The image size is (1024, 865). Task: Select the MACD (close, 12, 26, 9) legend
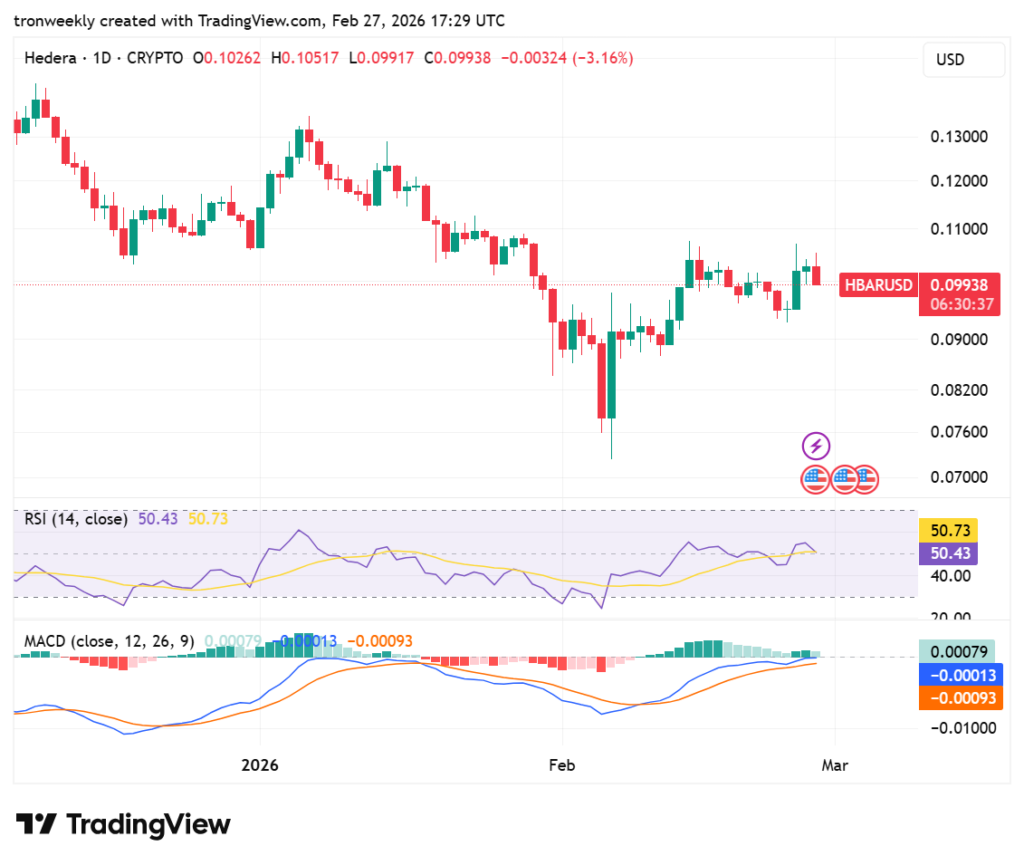tap(109, 641)
